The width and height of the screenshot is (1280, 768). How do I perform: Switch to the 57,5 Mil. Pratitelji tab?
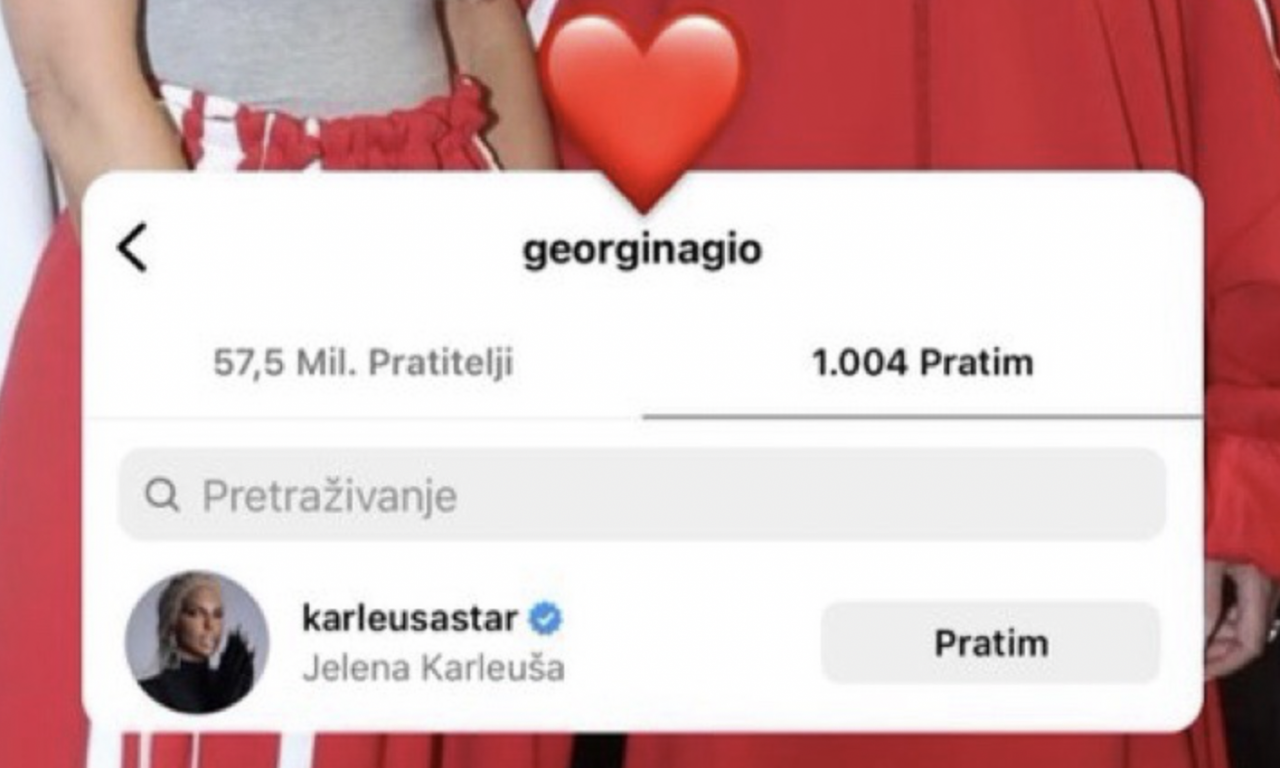click(x=363, y=363)
